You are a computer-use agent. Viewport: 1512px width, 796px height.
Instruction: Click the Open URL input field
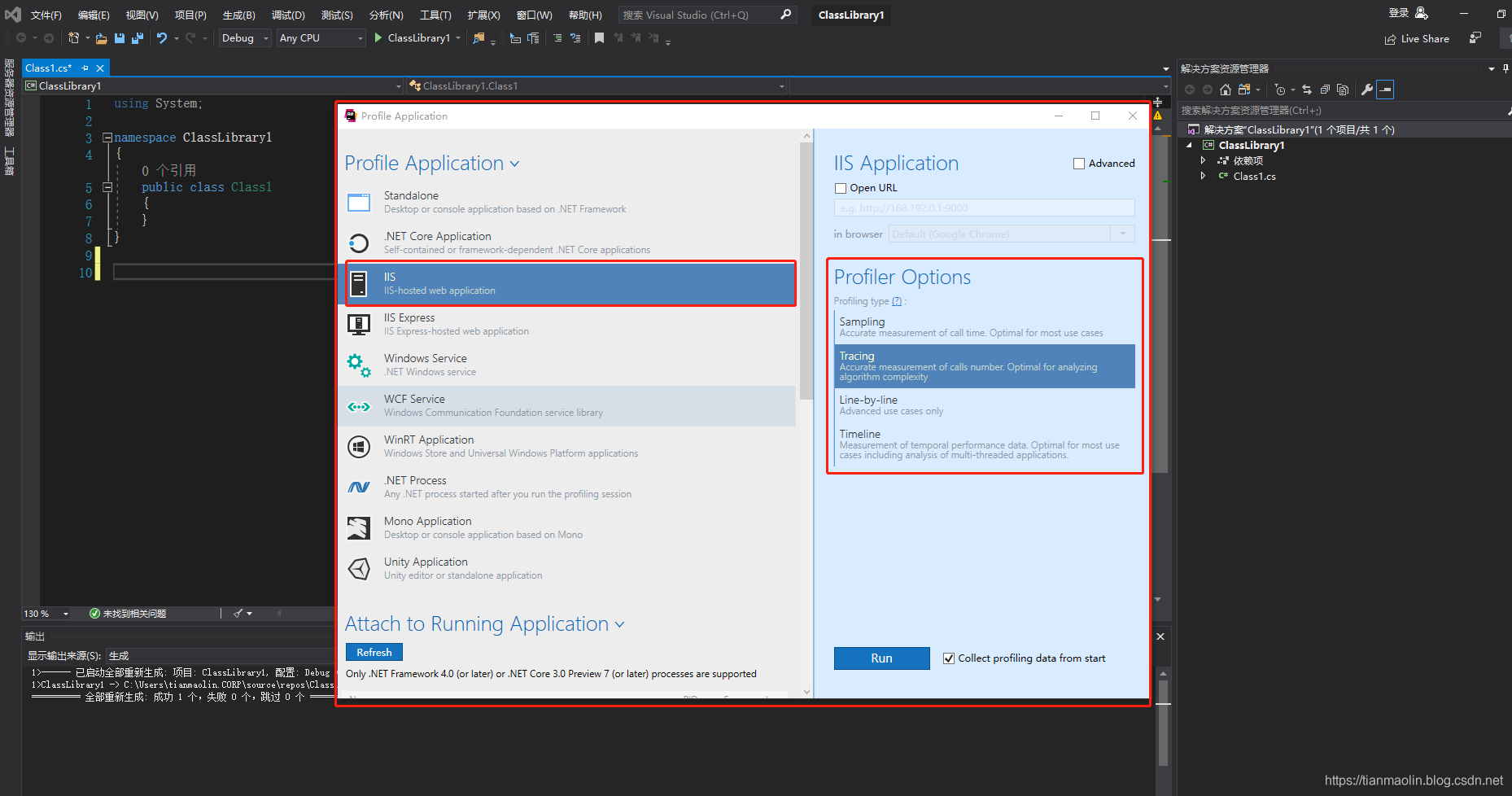click(x=984, y=208)
